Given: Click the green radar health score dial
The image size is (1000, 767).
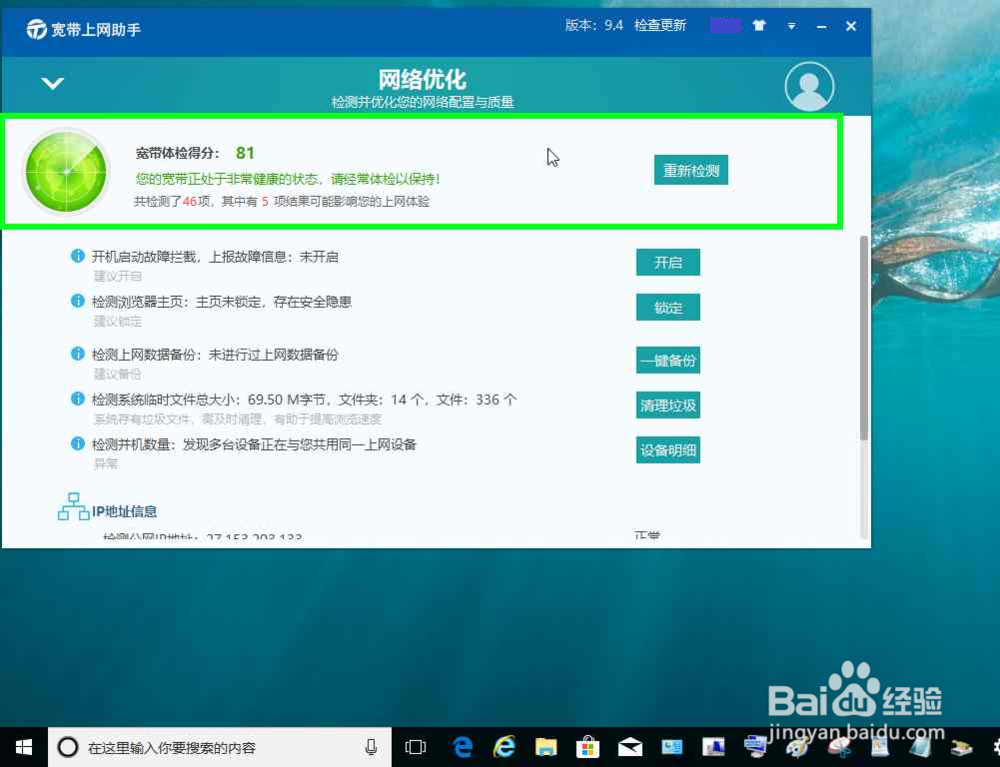Looking at the screenshot, I should click(x=64, y=171).
